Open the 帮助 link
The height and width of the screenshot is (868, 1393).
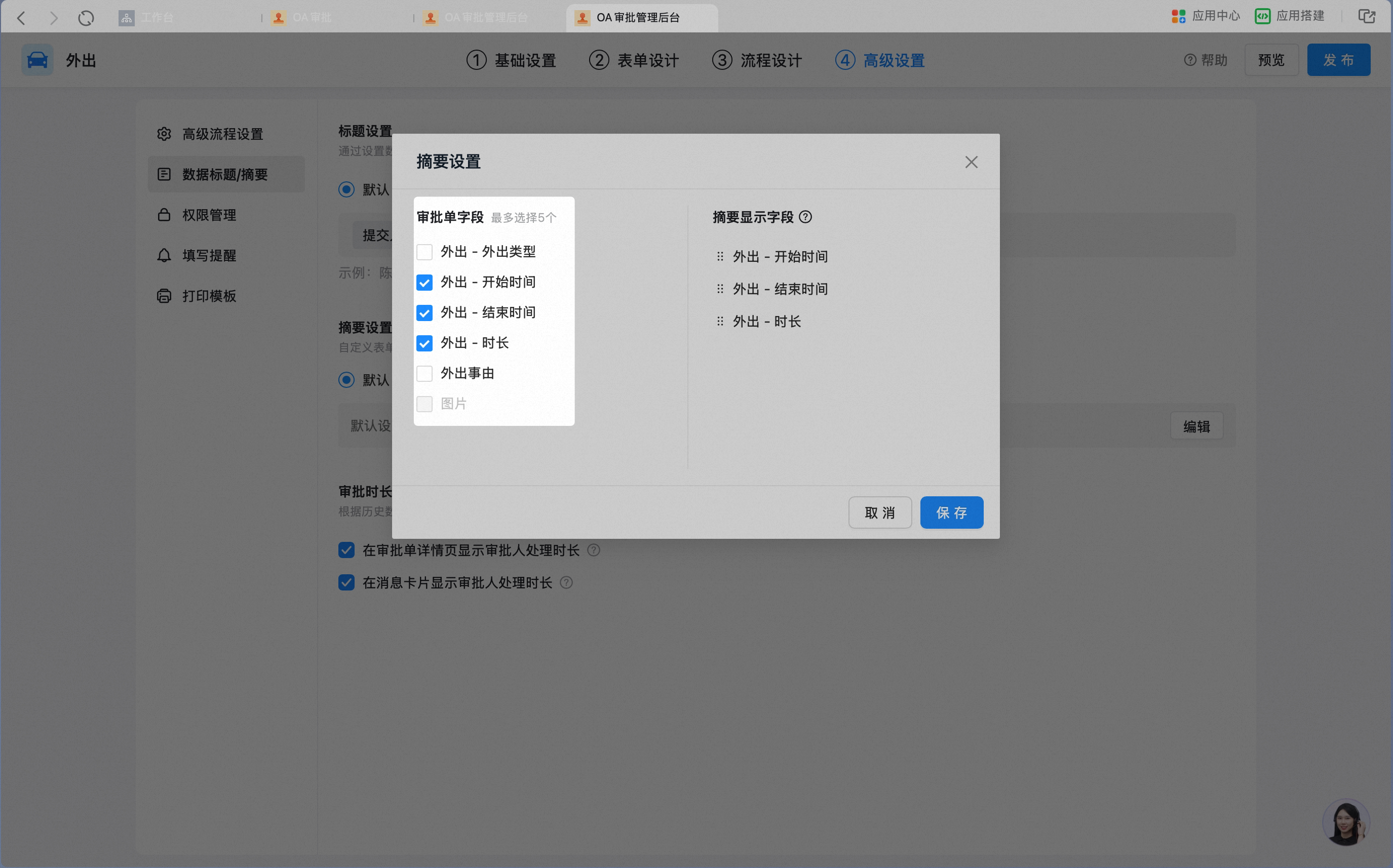click(x=1205, y=60)
